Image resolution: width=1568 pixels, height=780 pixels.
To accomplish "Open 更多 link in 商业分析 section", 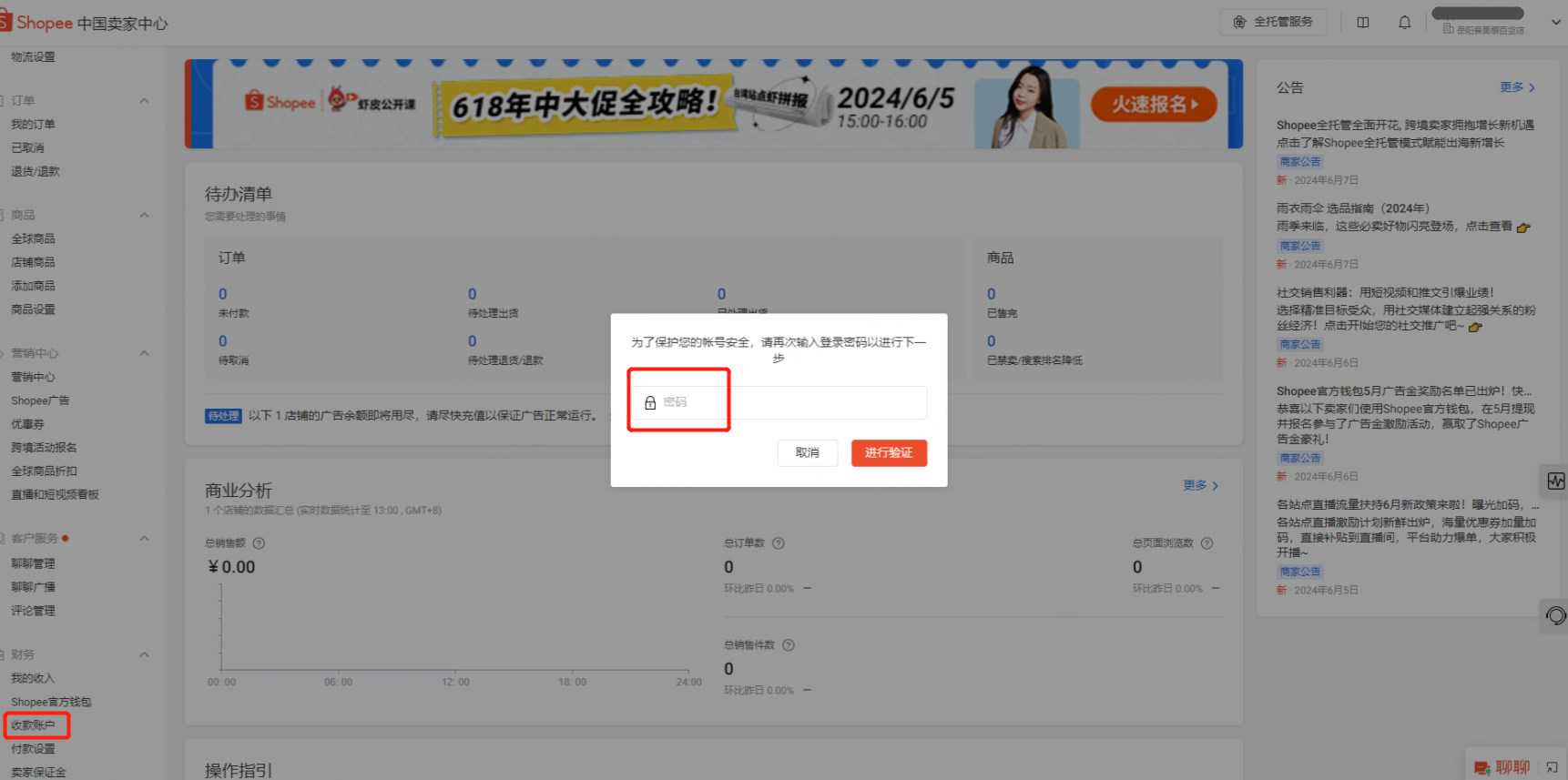I will point(1200,485).
